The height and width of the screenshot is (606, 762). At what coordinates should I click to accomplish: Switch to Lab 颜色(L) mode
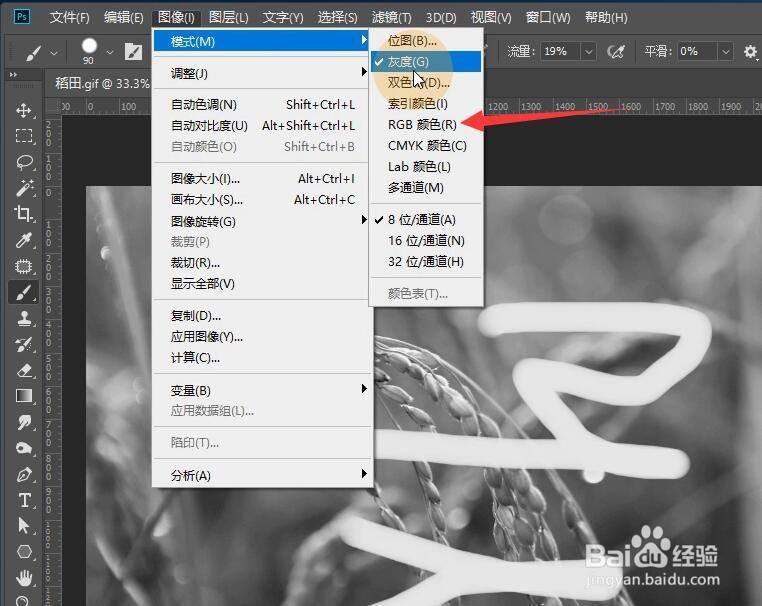[x=426, y=167]
